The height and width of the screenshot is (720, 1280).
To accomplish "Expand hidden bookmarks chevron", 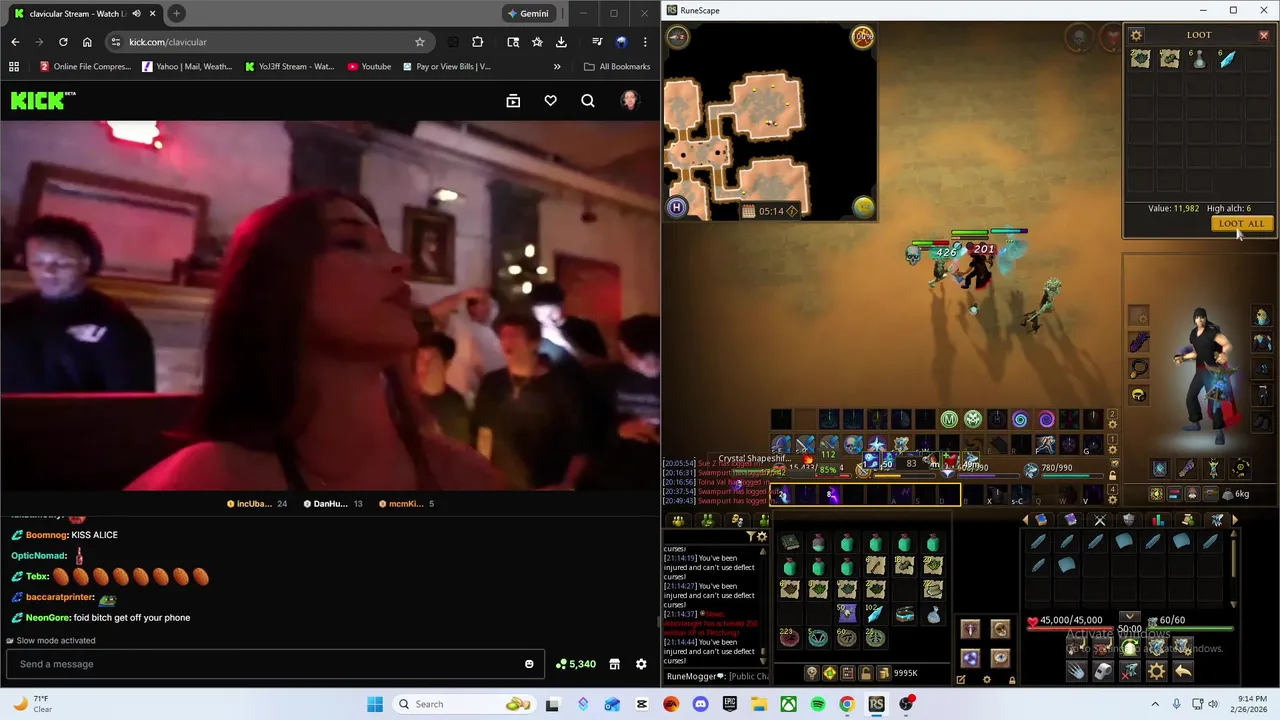I will (x=557, y=67).
